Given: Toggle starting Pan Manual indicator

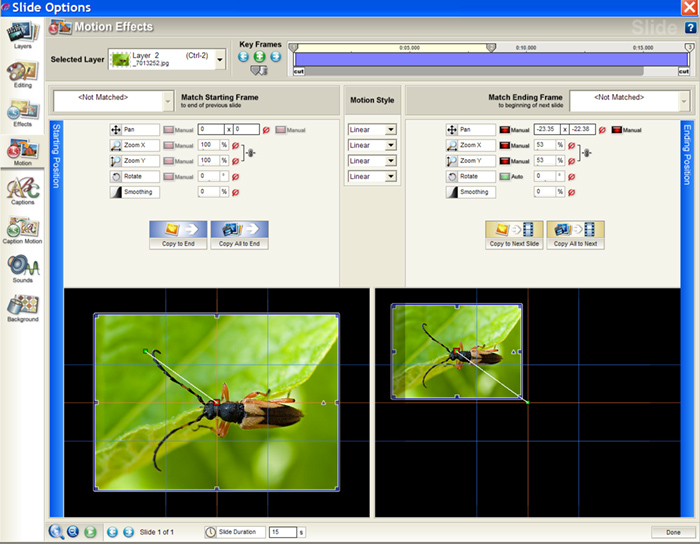Looking at the screenshot, I should click(x=169, y=130).
